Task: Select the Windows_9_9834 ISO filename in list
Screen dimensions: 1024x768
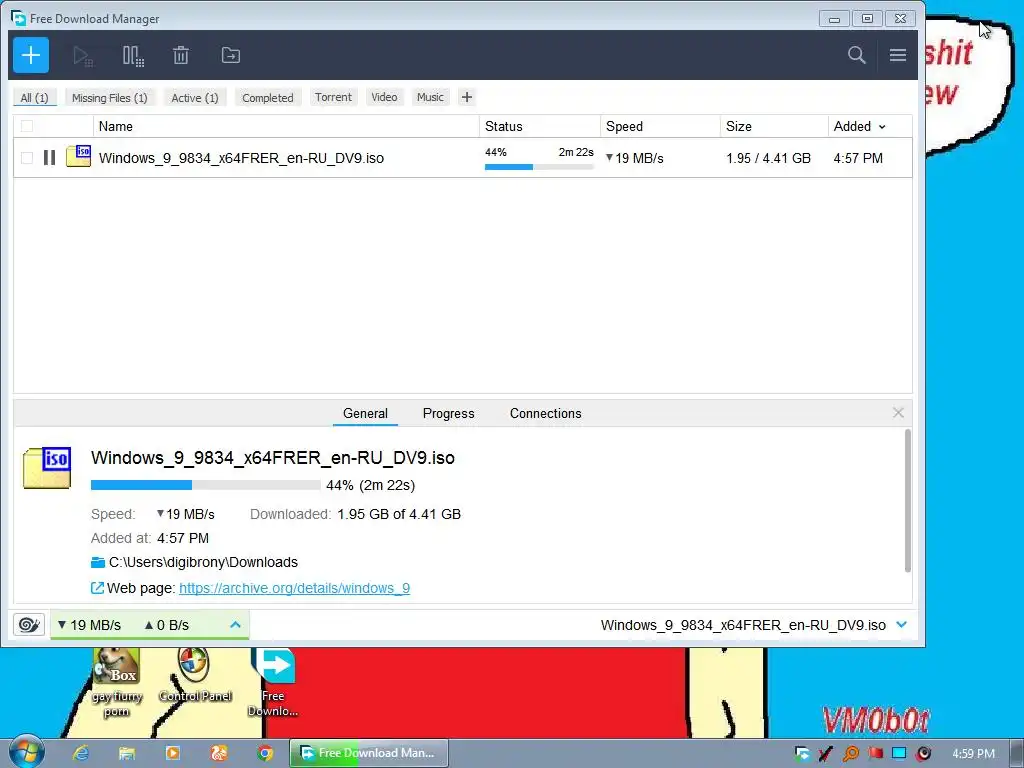Action: 241,158
